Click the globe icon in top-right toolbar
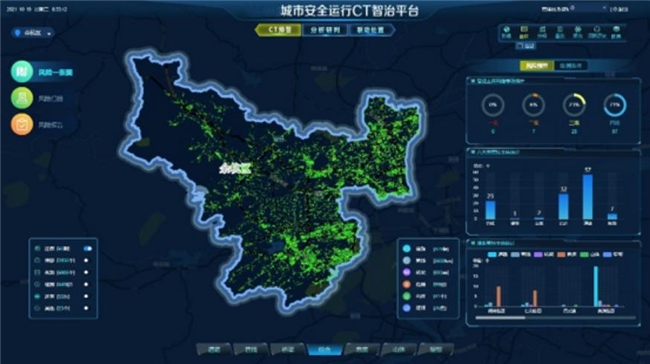Screen dimensions: 650x364 (x=506, y=30)
